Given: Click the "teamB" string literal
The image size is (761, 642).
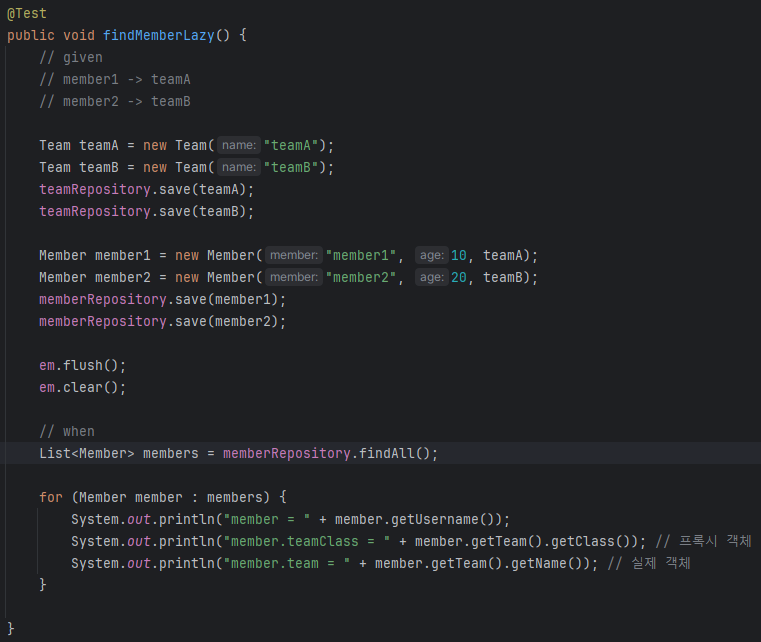Looking at the screenshot, I should (291, 167).
